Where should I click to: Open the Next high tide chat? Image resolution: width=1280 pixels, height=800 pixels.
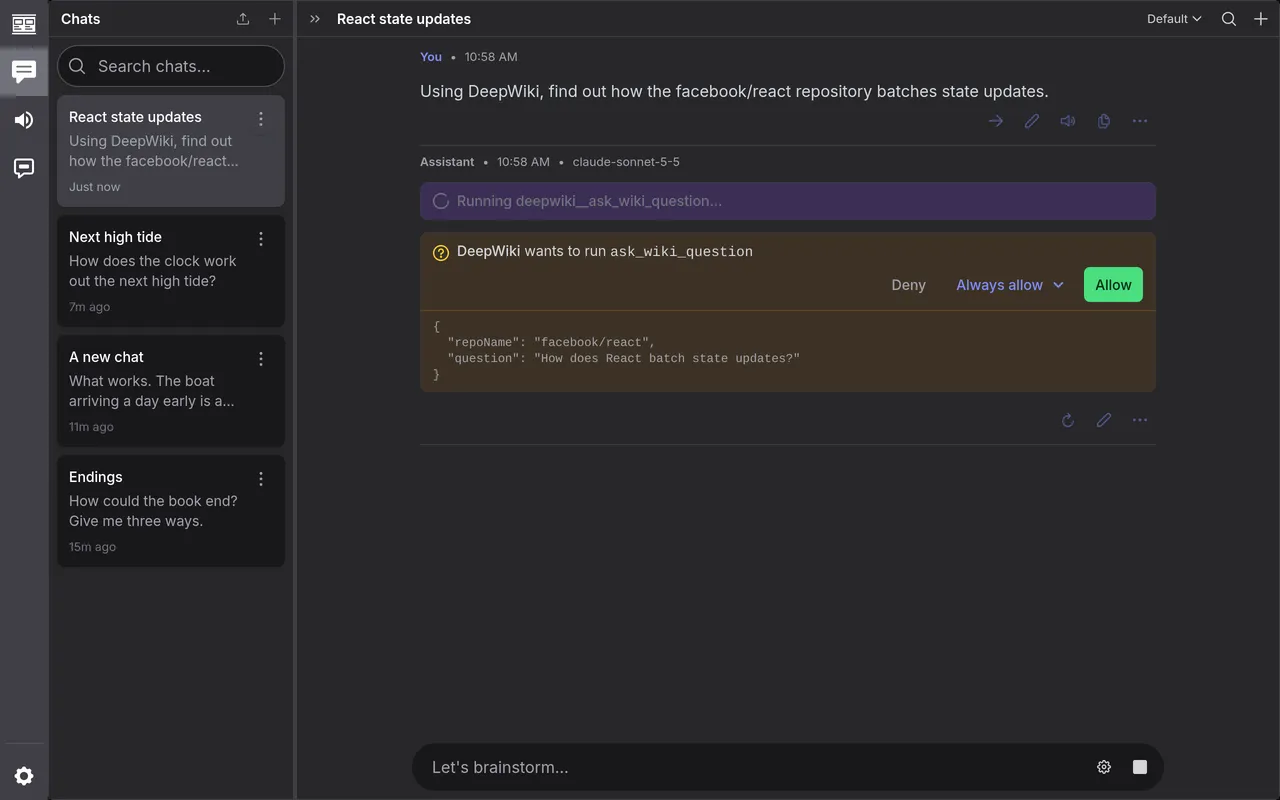tap(171, 271)
